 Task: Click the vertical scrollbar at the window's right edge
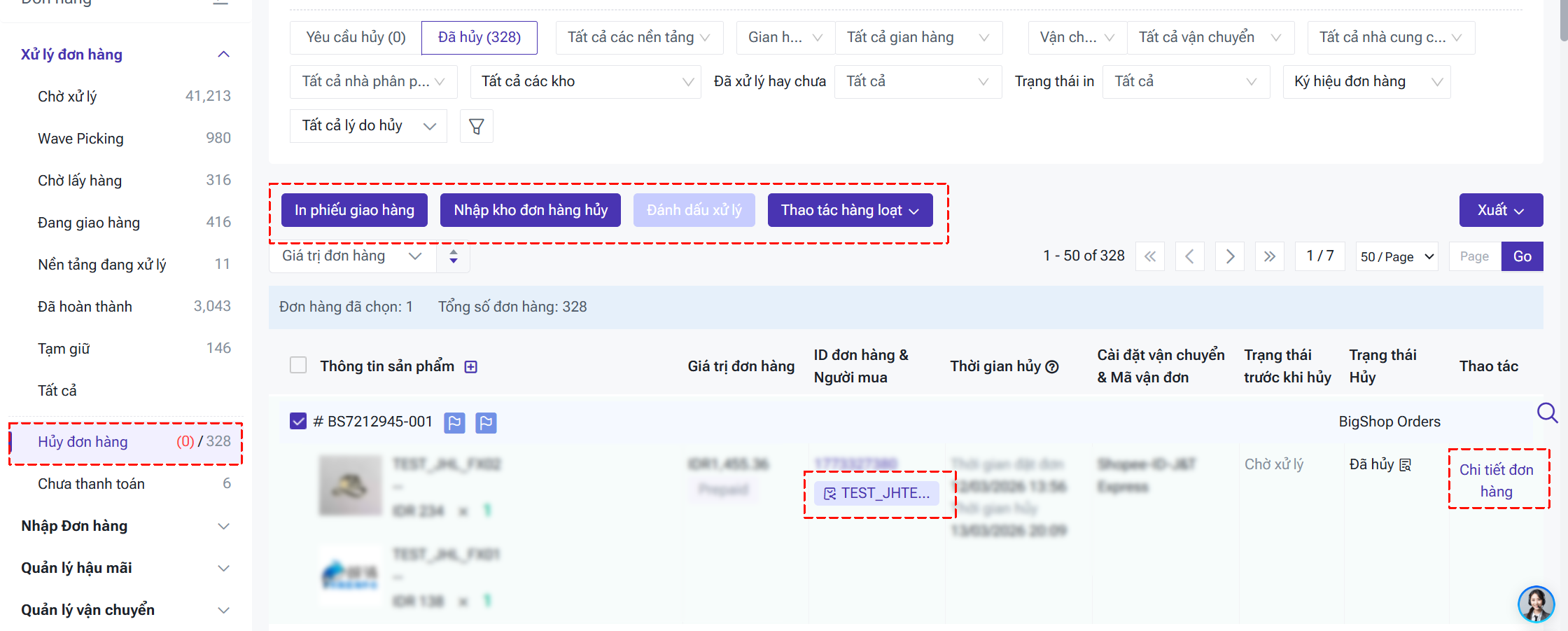pos(1563,21)
